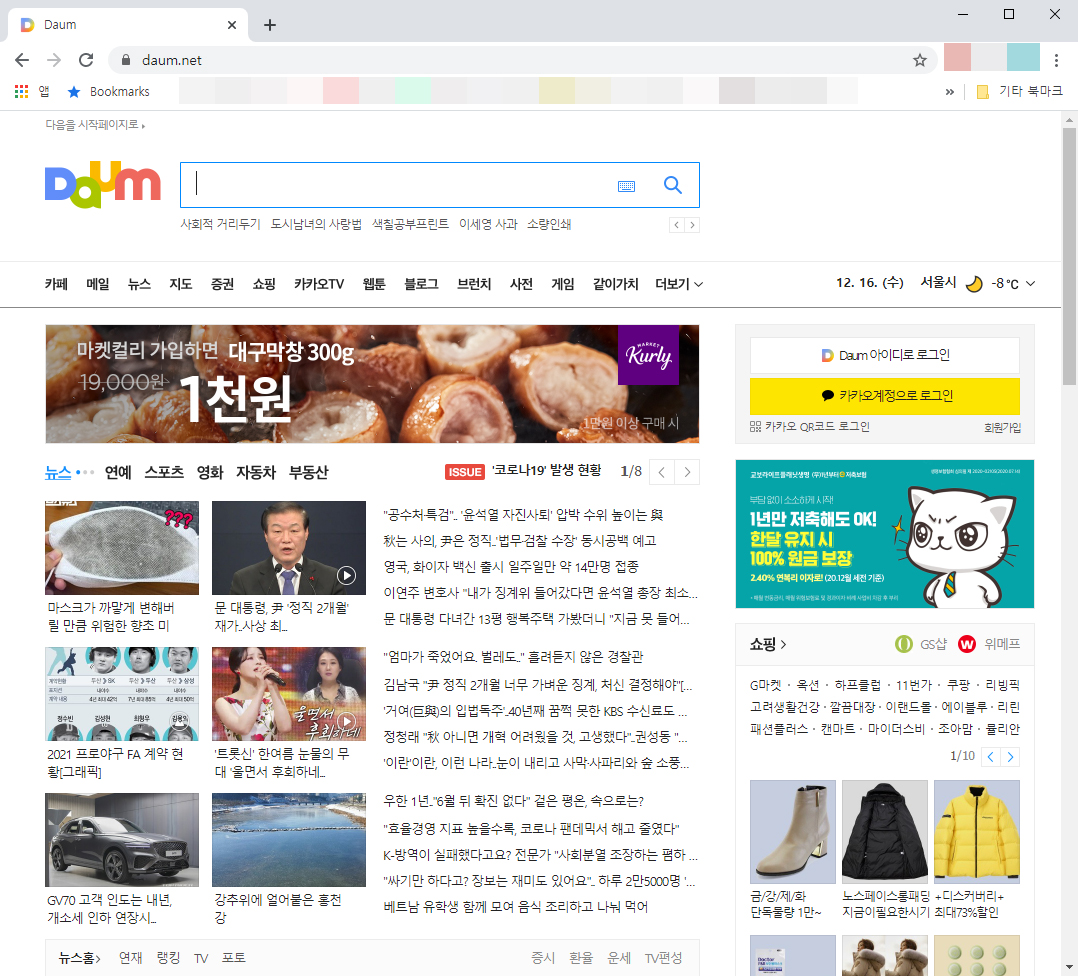This screenshot has height=976, width=1078.
Task: Play the 문 대통령 news video
Action: [346, 575]
